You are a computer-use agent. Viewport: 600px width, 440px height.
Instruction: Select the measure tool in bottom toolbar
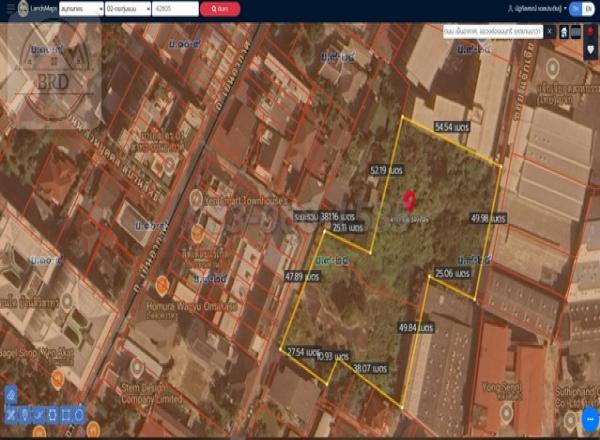(x=11, y=414)
